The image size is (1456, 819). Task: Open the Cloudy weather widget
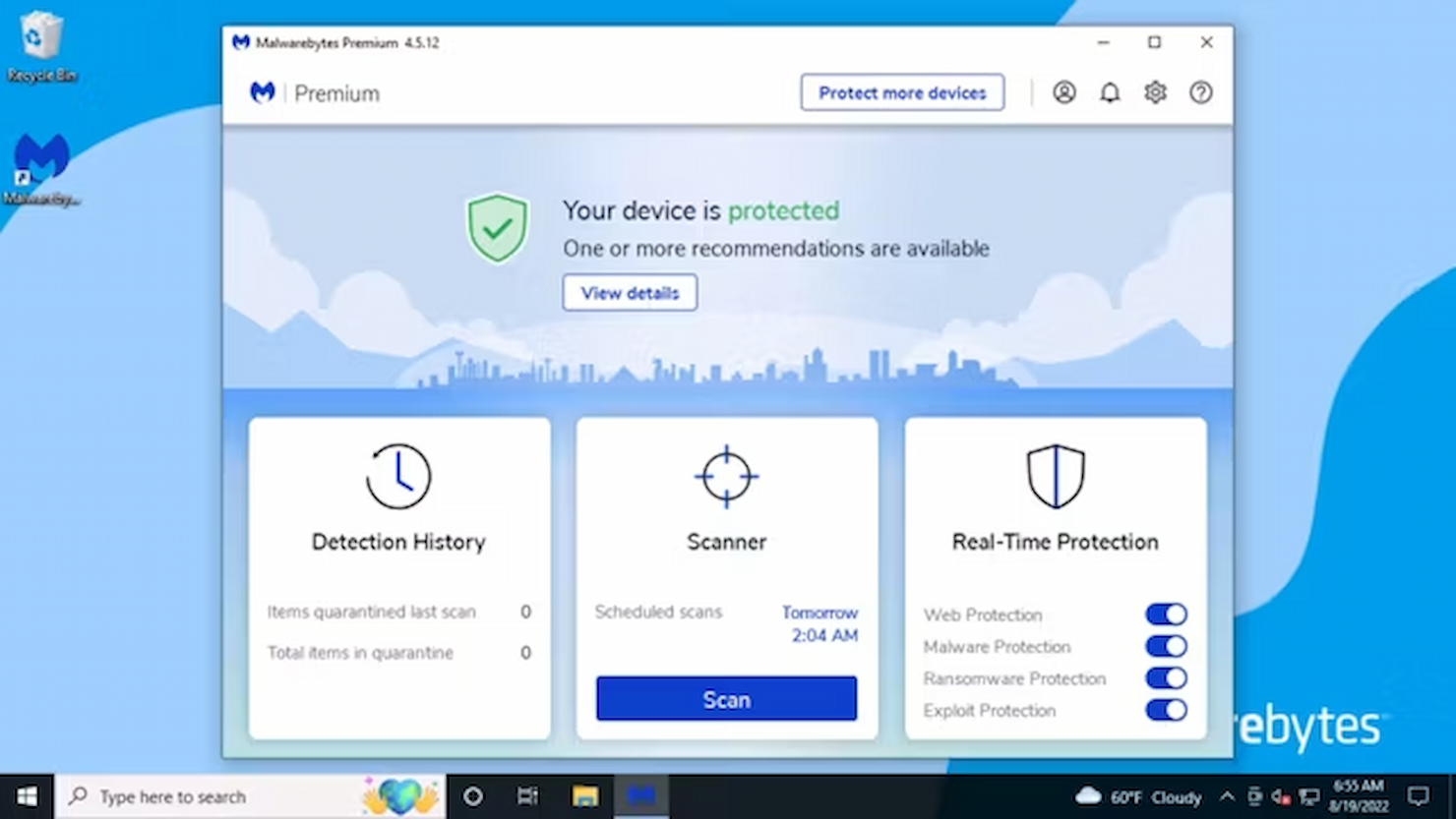(x=1138, y=796)
